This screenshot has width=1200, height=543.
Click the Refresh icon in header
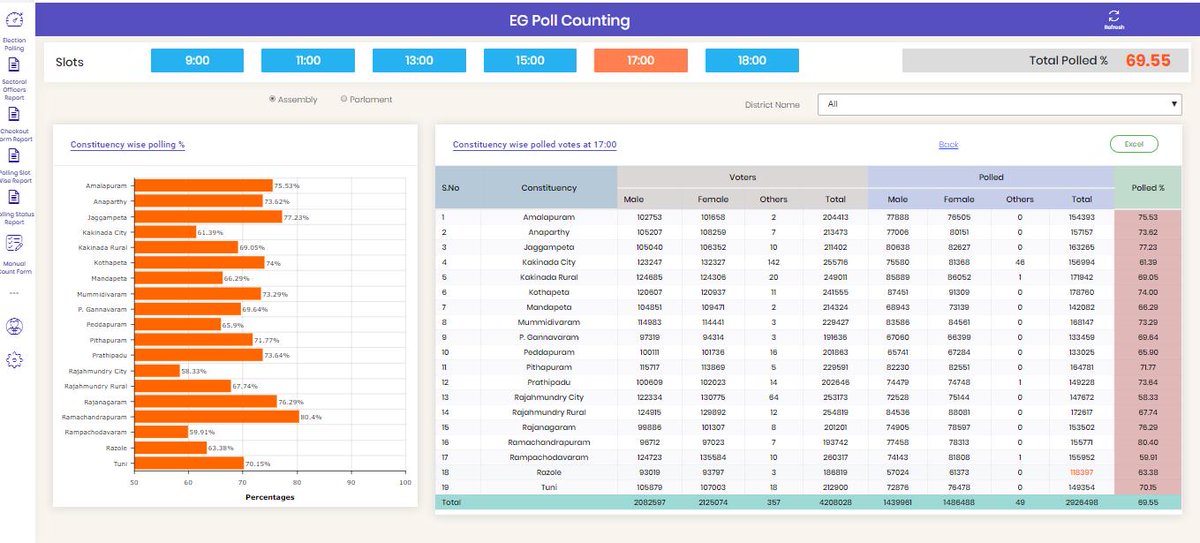[x=1114, y=19]
